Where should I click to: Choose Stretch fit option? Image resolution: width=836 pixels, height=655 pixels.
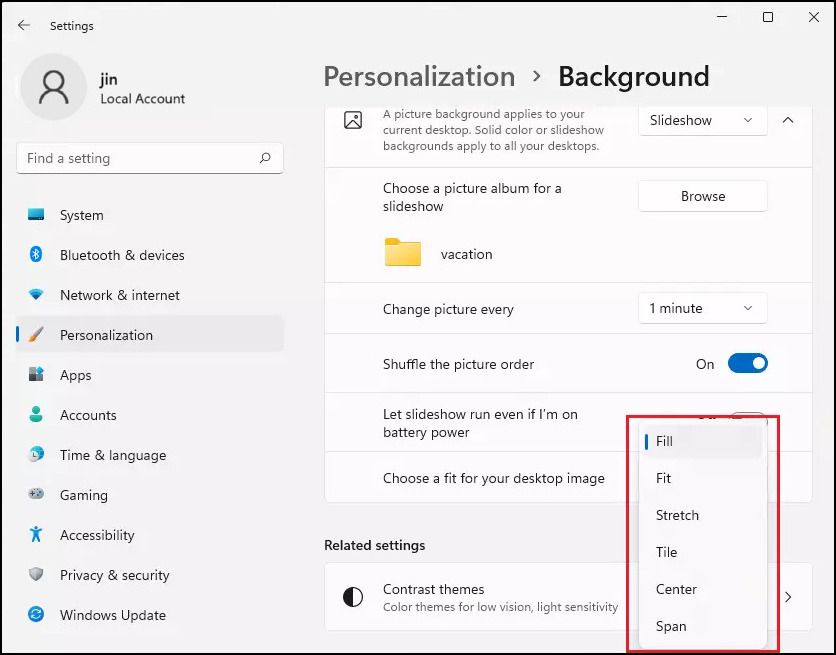click(x=703, y=515)
